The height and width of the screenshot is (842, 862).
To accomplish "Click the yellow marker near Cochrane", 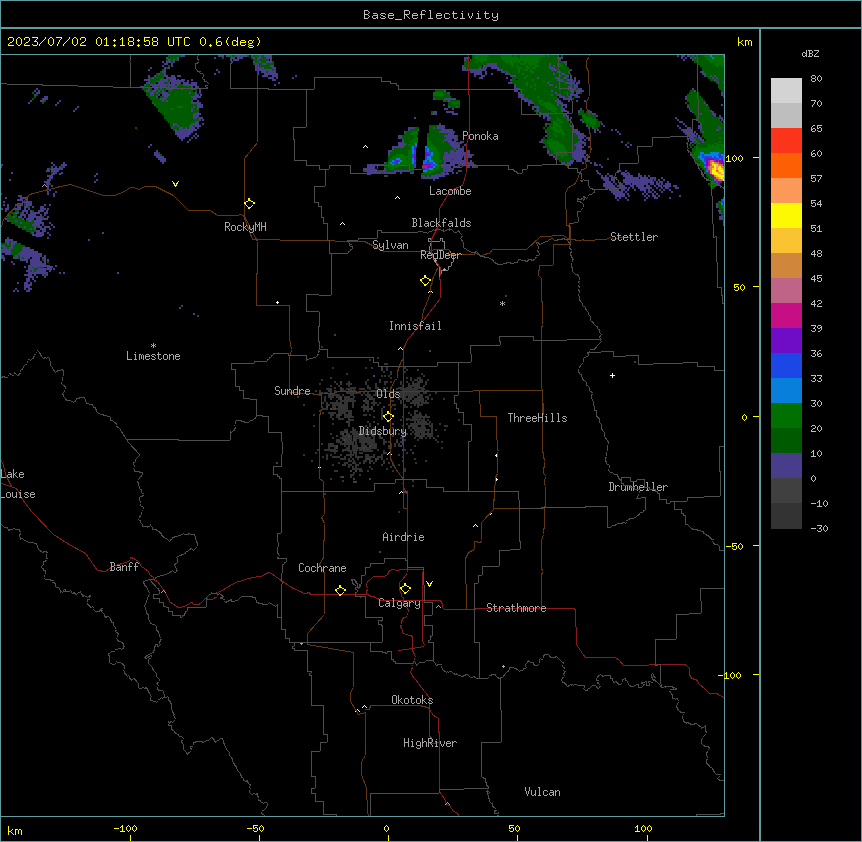I will tap(340, 590).
